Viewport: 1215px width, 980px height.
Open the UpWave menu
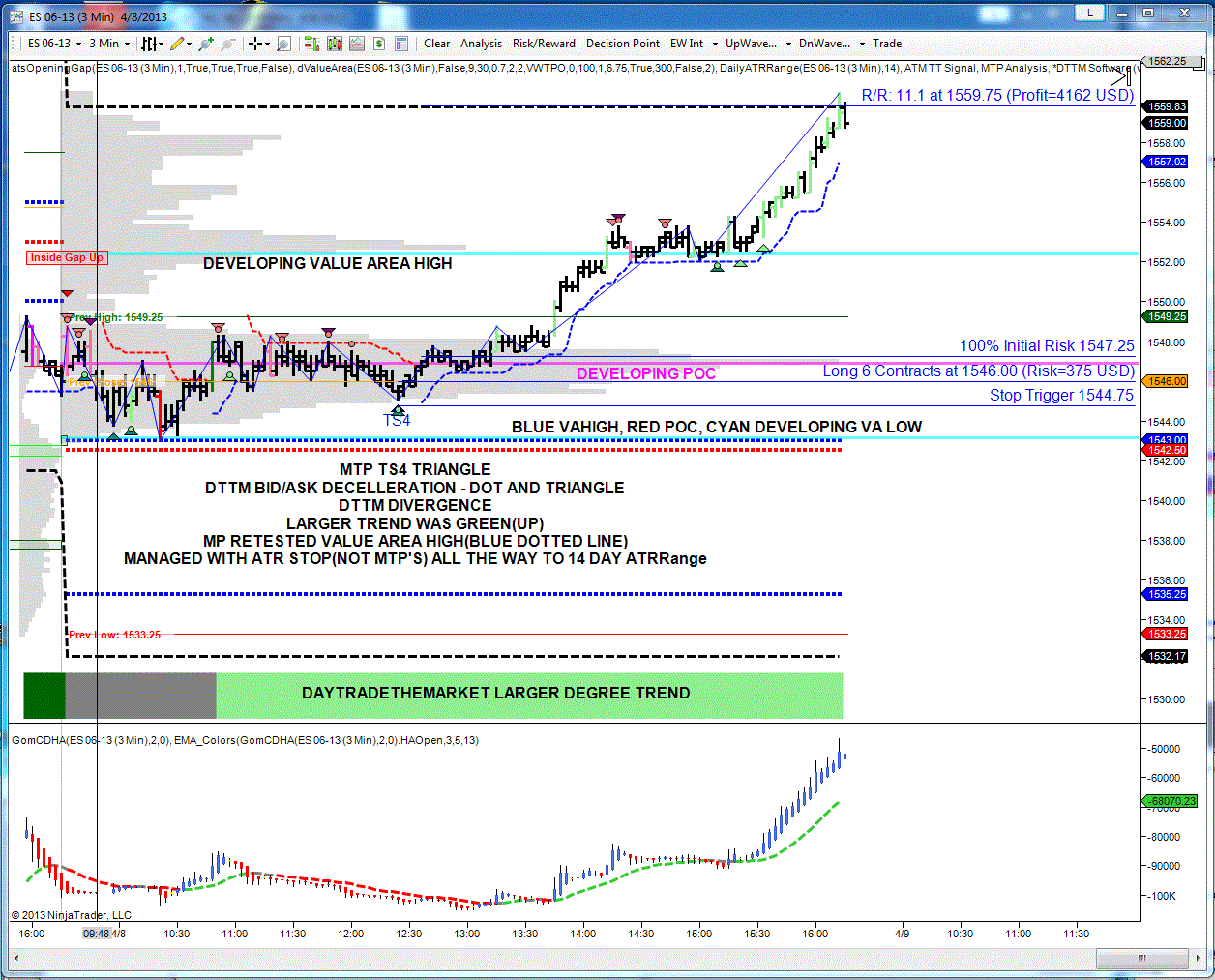click(751, 44)
